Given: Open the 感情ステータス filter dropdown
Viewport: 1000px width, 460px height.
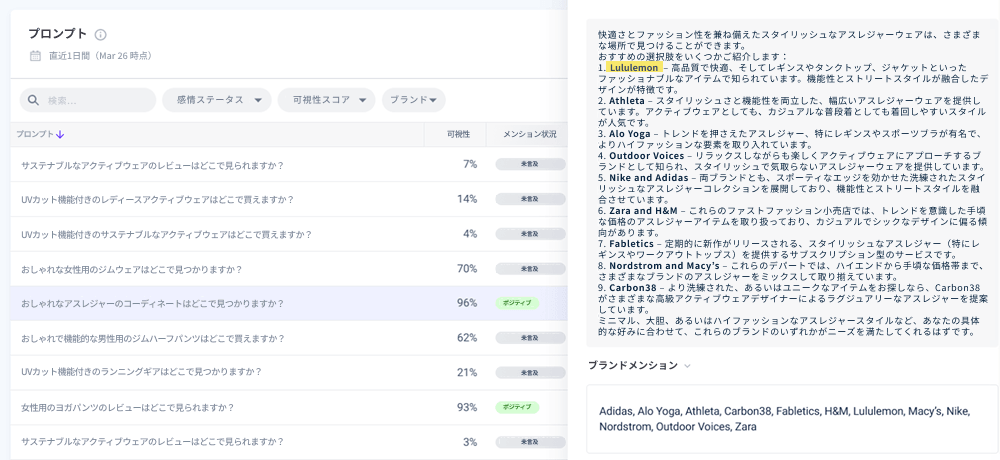Looking at the screenshot, I should point(217,100).
